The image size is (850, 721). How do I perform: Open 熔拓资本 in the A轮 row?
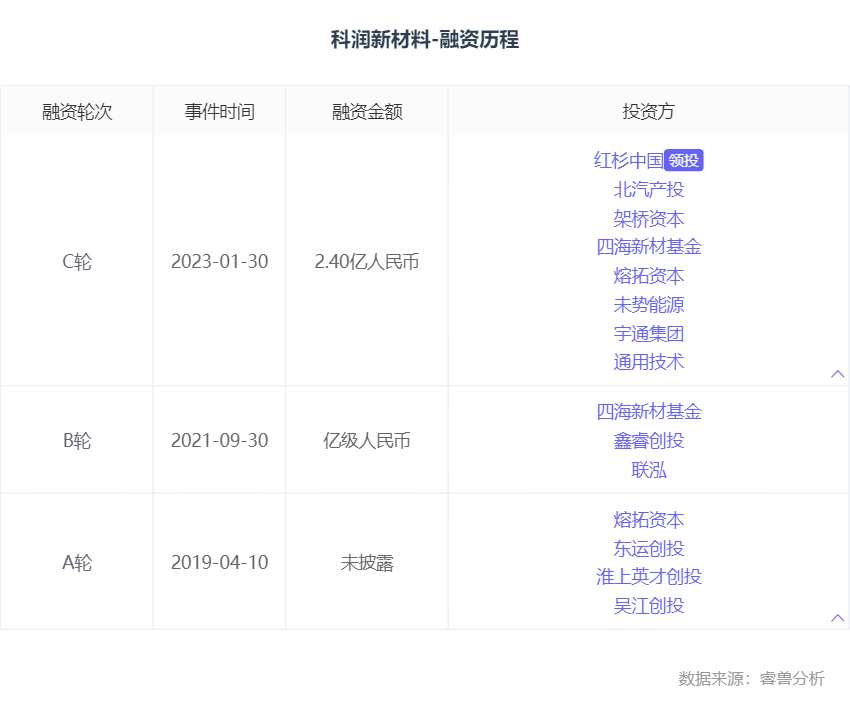649,520
